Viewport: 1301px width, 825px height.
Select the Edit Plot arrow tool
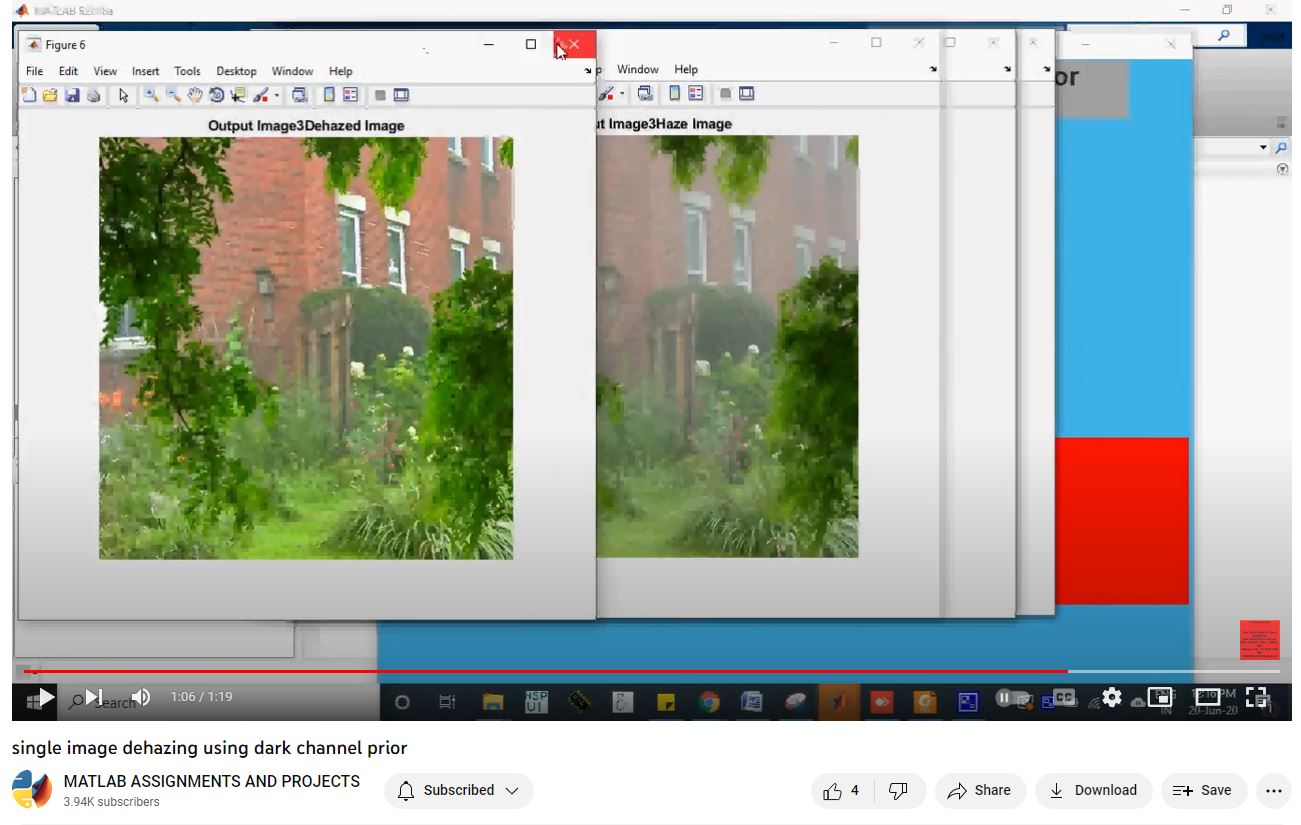[123, 95]
